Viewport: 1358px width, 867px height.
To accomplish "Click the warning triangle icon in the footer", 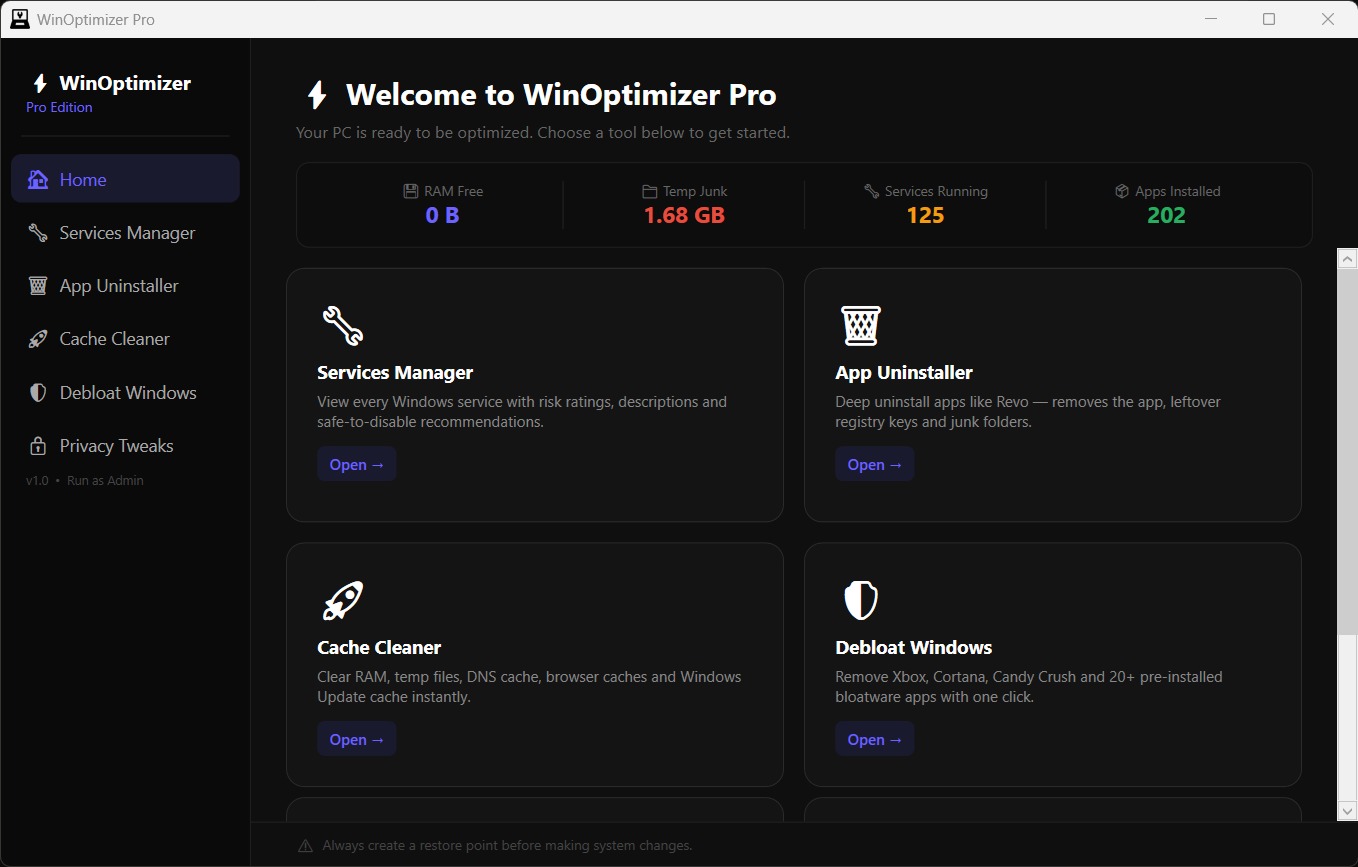I will coord(305,846).
